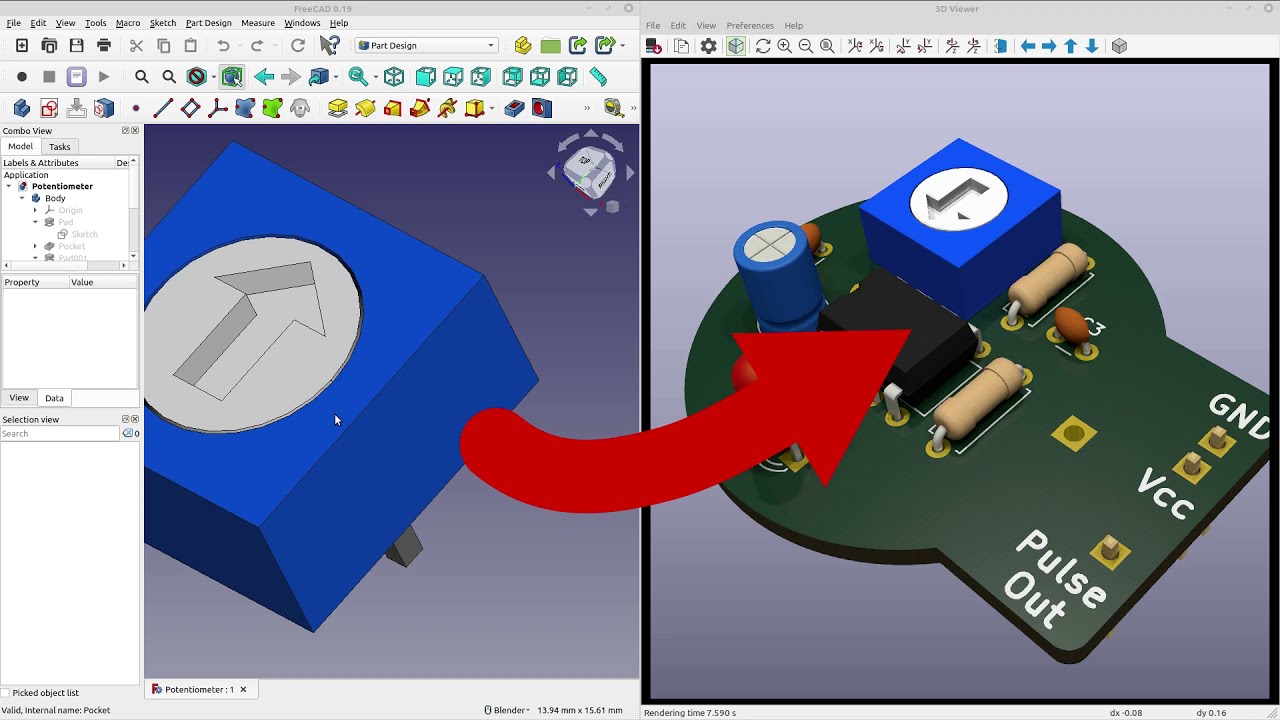Image resolution: width=1280 pixels, height=720 pixels.
Task: Click the bounding box selection icon
Action: (x=232, y=77)
